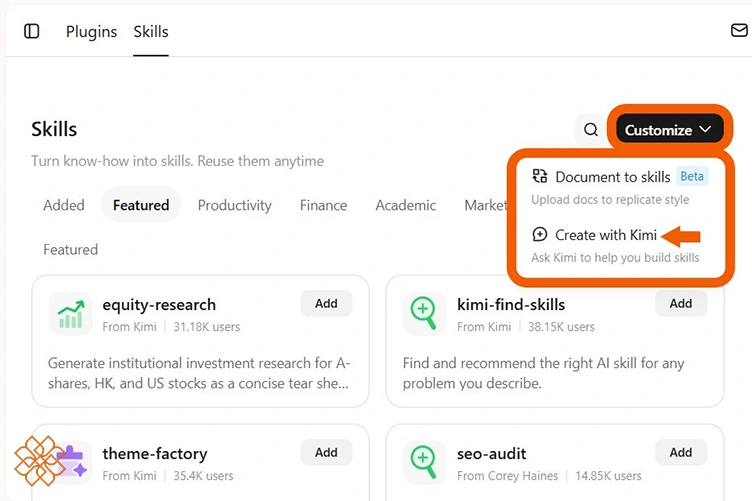The height and width of the screenshot is (501, 752).
Task: Add the kimi-find-skills skill
Action: (681, 303)
